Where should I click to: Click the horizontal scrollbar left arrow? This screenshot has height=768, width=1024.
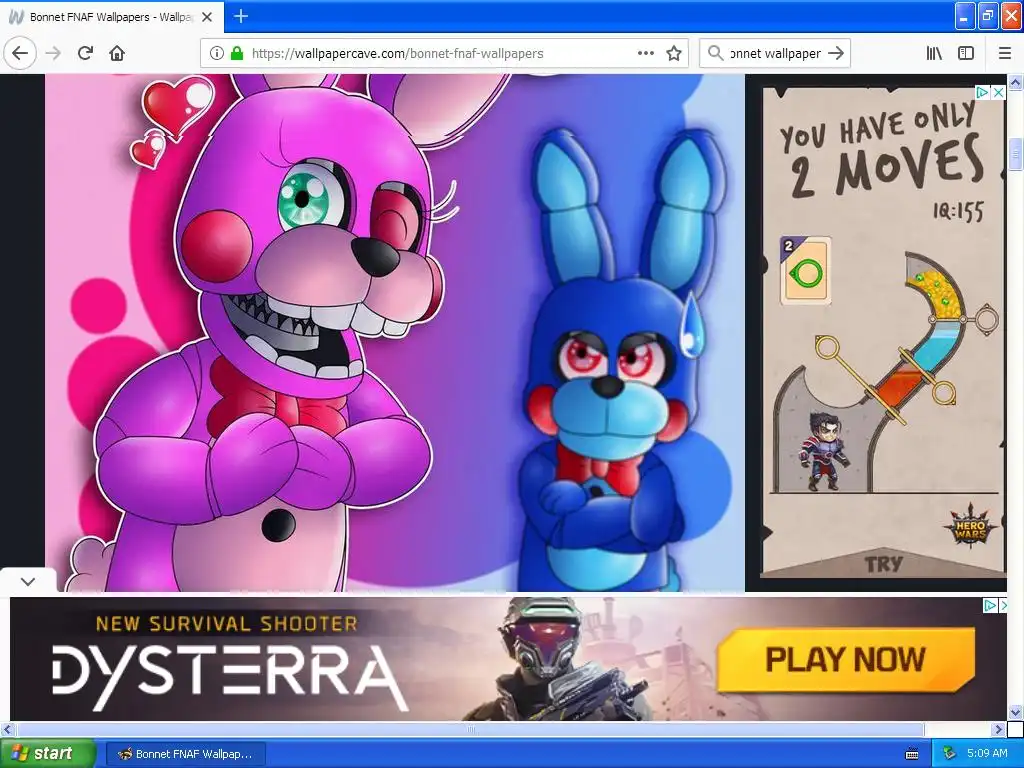pyautogui.click(x=8, y=729)
